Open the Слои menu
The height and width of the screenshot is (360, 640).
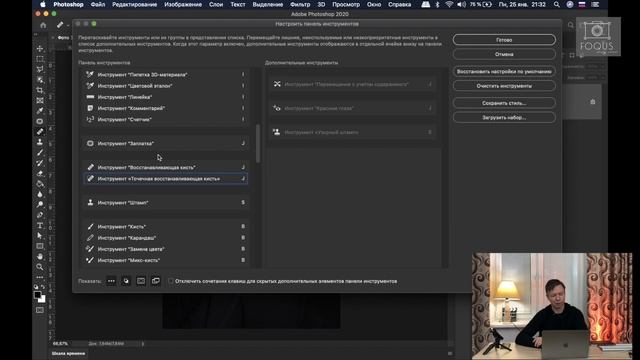(x=216, y=4)
